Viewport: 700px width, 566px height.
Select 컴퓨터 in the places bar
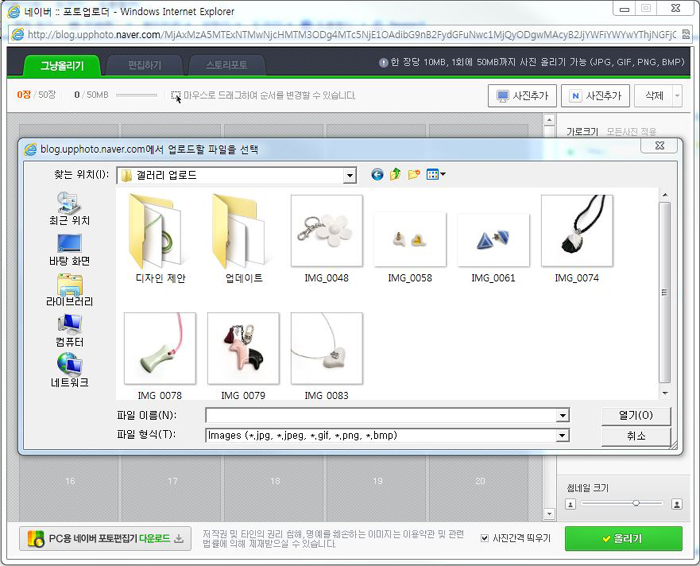point(69,331)
